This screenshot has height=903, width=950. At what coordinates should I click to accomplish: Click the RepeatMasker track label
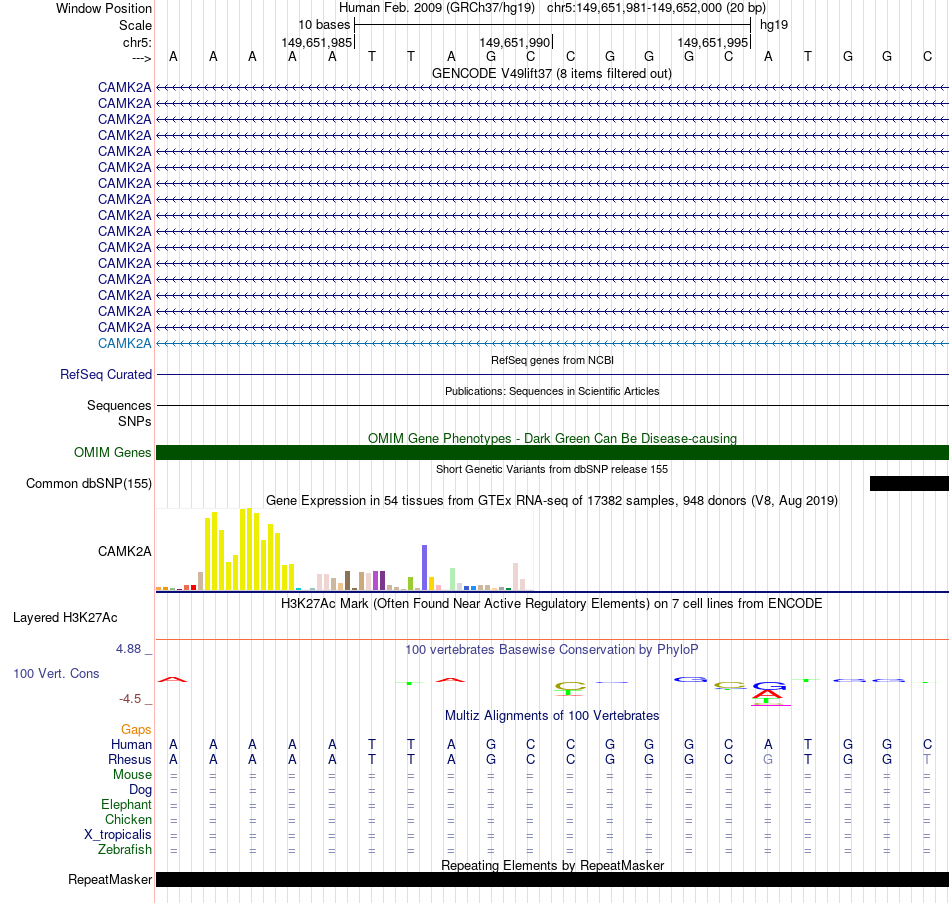tap(110, 879)
